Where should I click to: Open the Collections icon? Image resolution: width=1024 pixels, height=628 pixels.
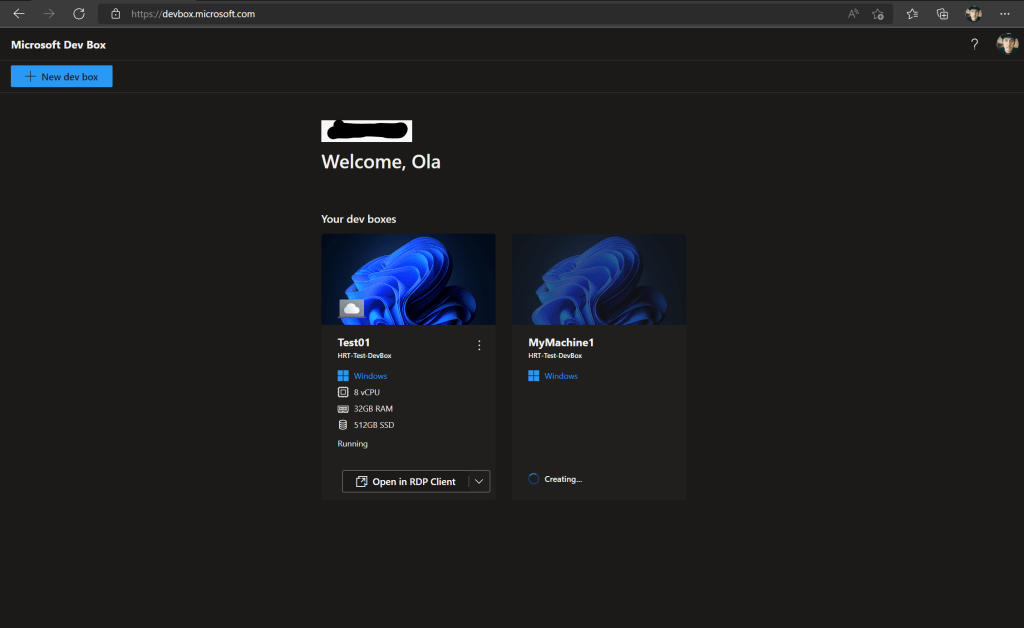(x=942, y=14)
